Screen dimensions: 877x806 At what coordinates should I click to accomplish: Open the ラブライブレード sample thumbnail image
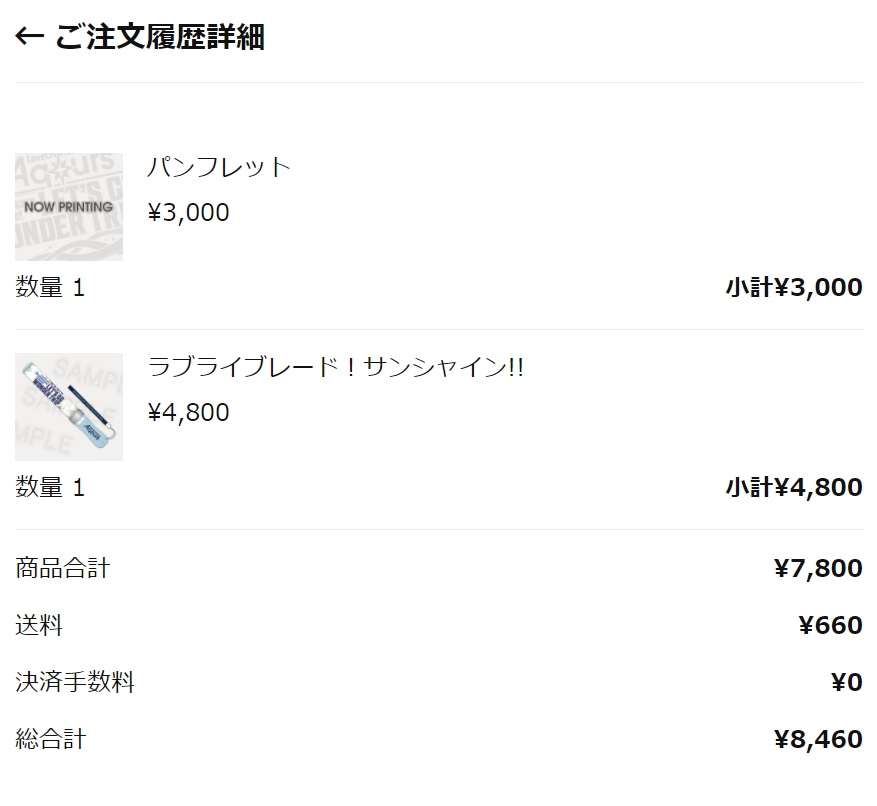pyautogui.click(x=69, y=407)
